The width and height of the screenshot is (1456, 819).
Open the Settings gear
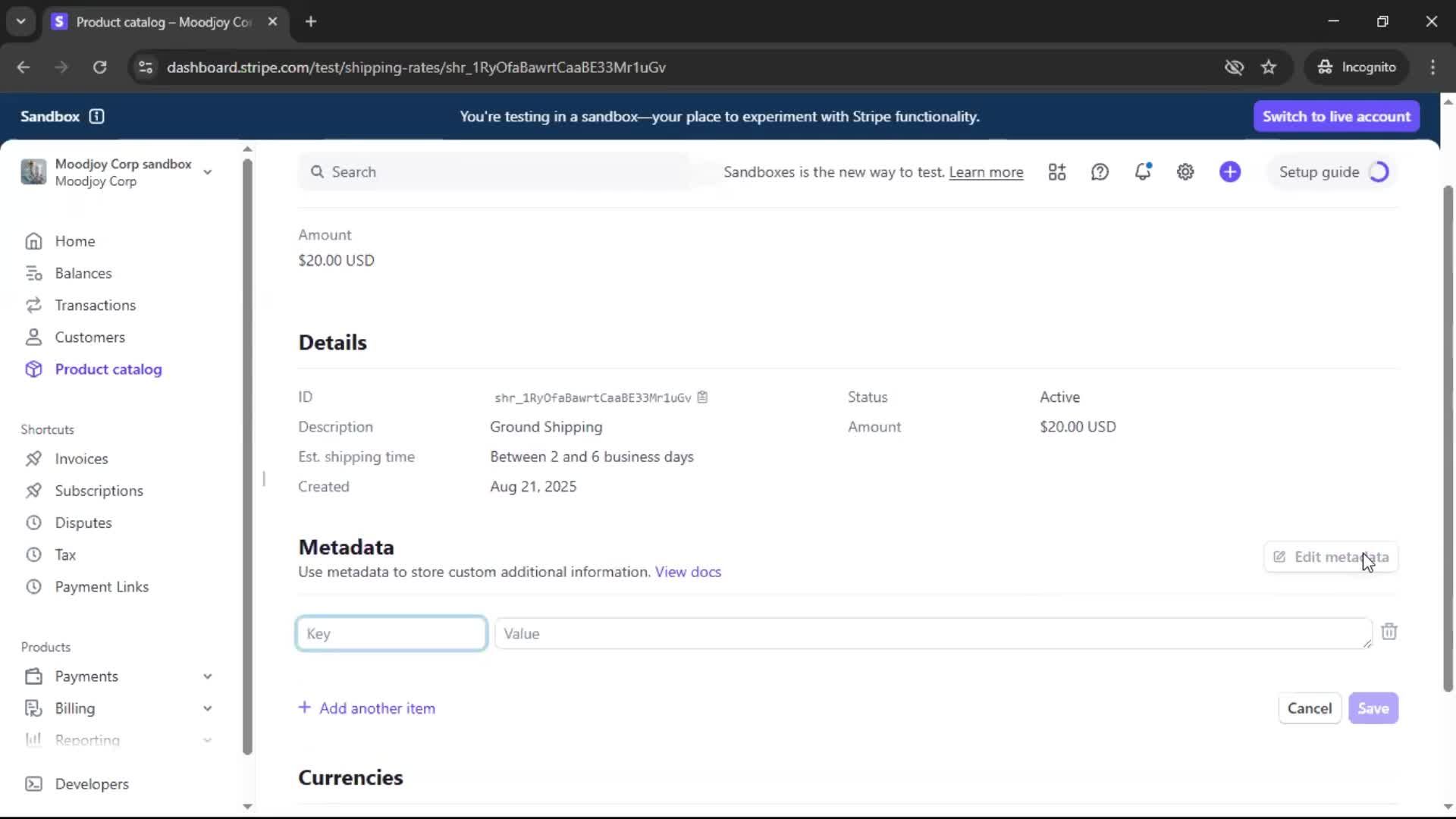click(x=1185, y=172)
